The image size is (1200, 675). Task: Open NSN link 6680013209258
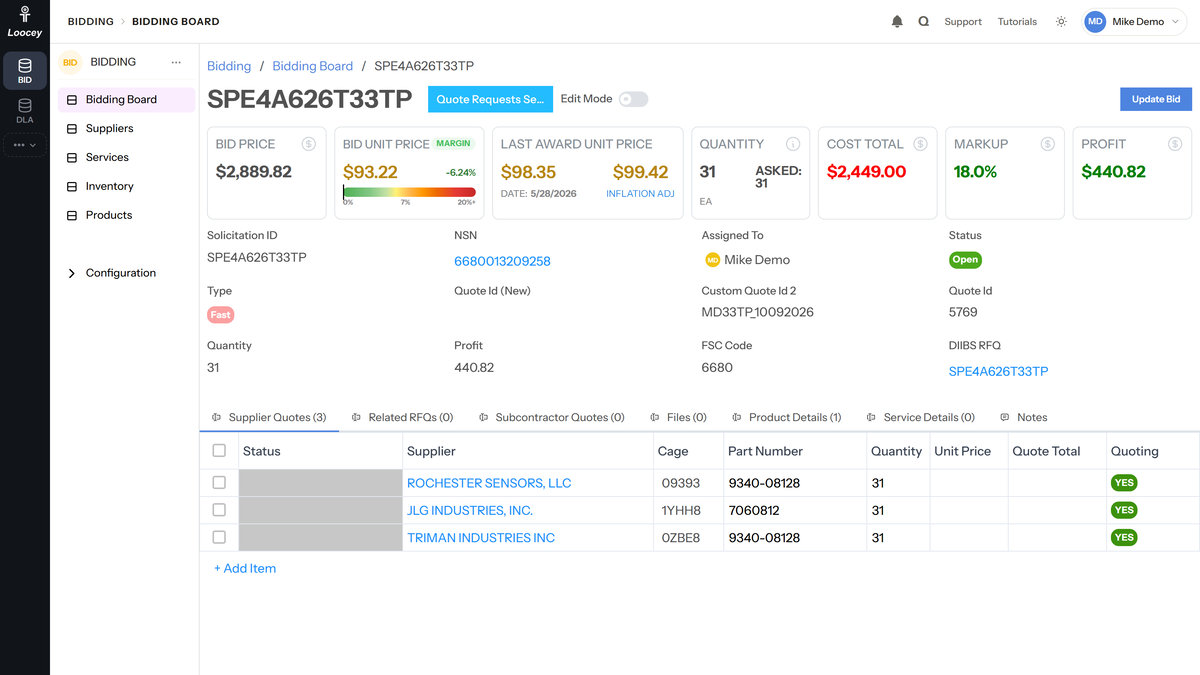[502, 261]
